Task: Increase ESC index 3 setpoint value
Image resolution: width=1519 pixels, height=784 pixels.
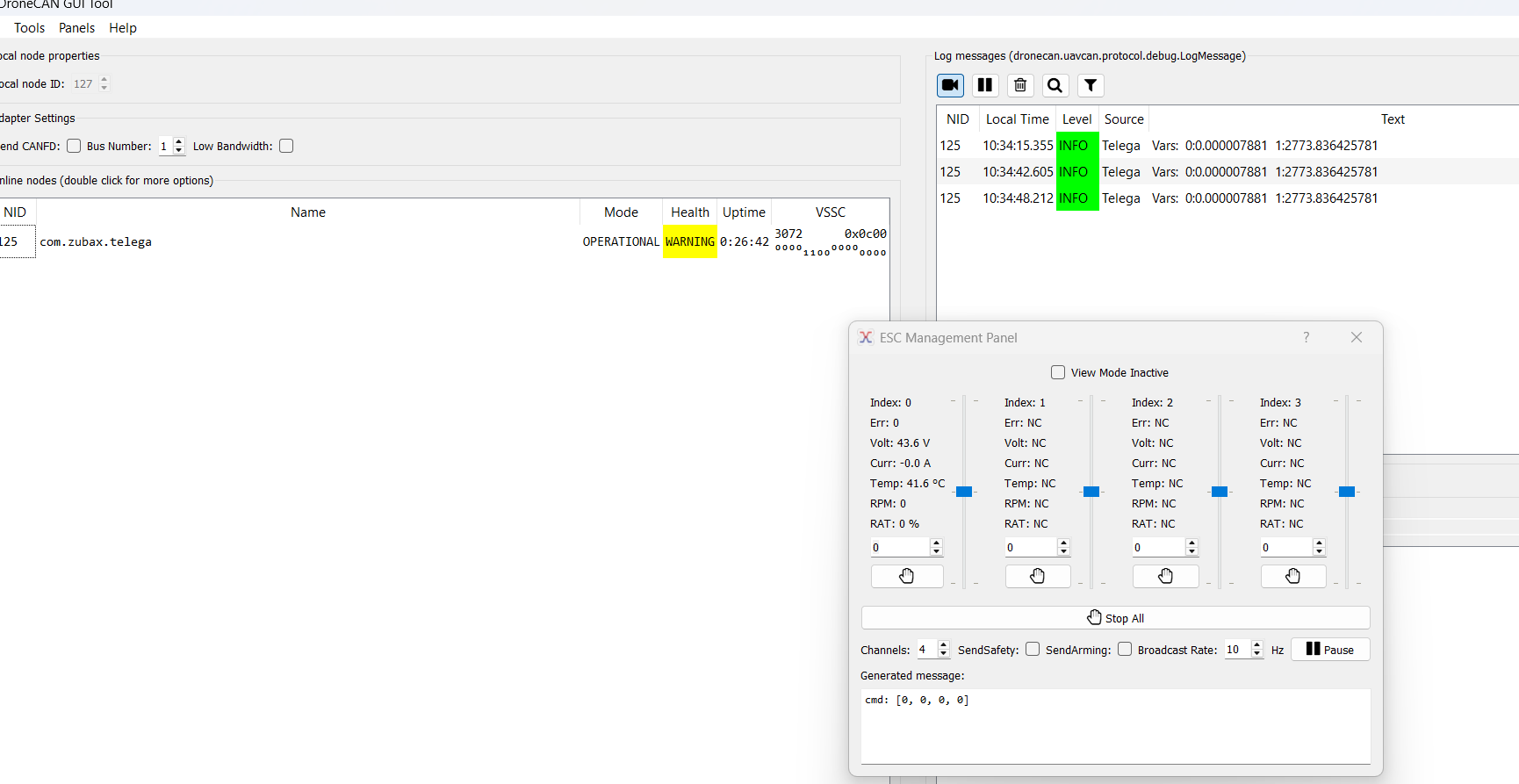Action: click(1320, 543)
